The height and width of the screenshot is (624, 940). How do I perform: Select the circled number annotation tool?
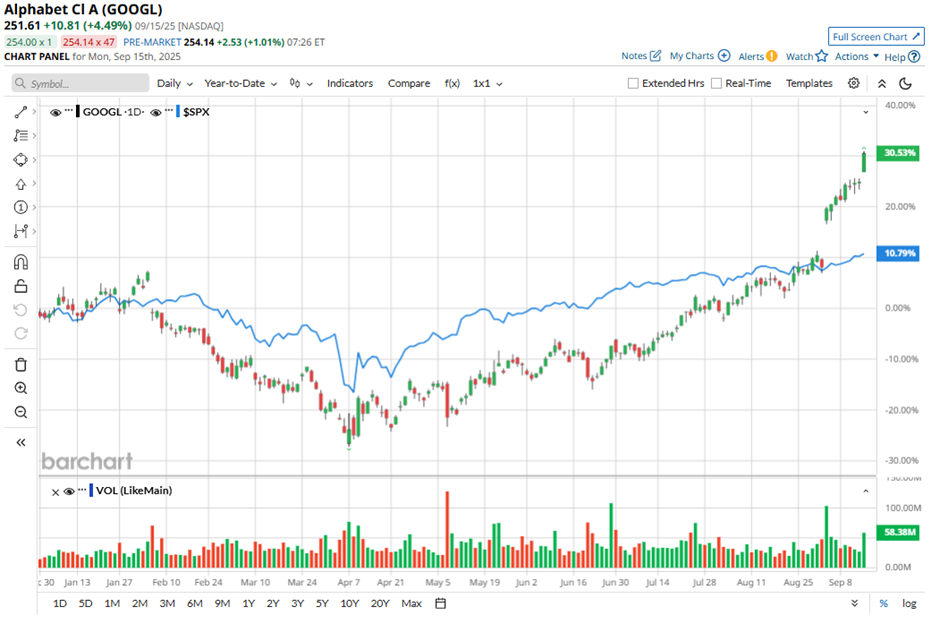[20, 207]
